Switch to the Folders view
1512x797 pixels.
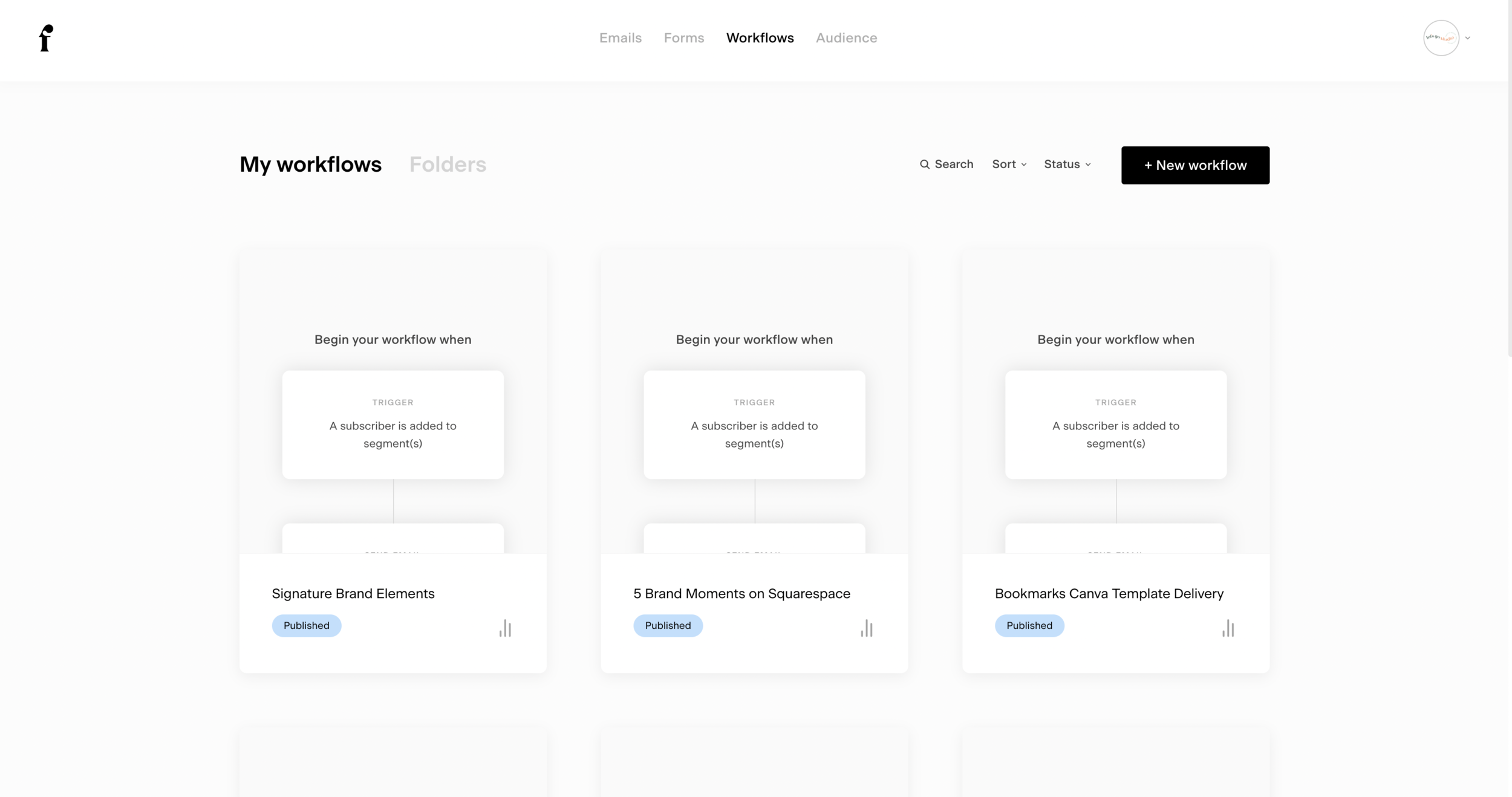[x=448, y=164]
